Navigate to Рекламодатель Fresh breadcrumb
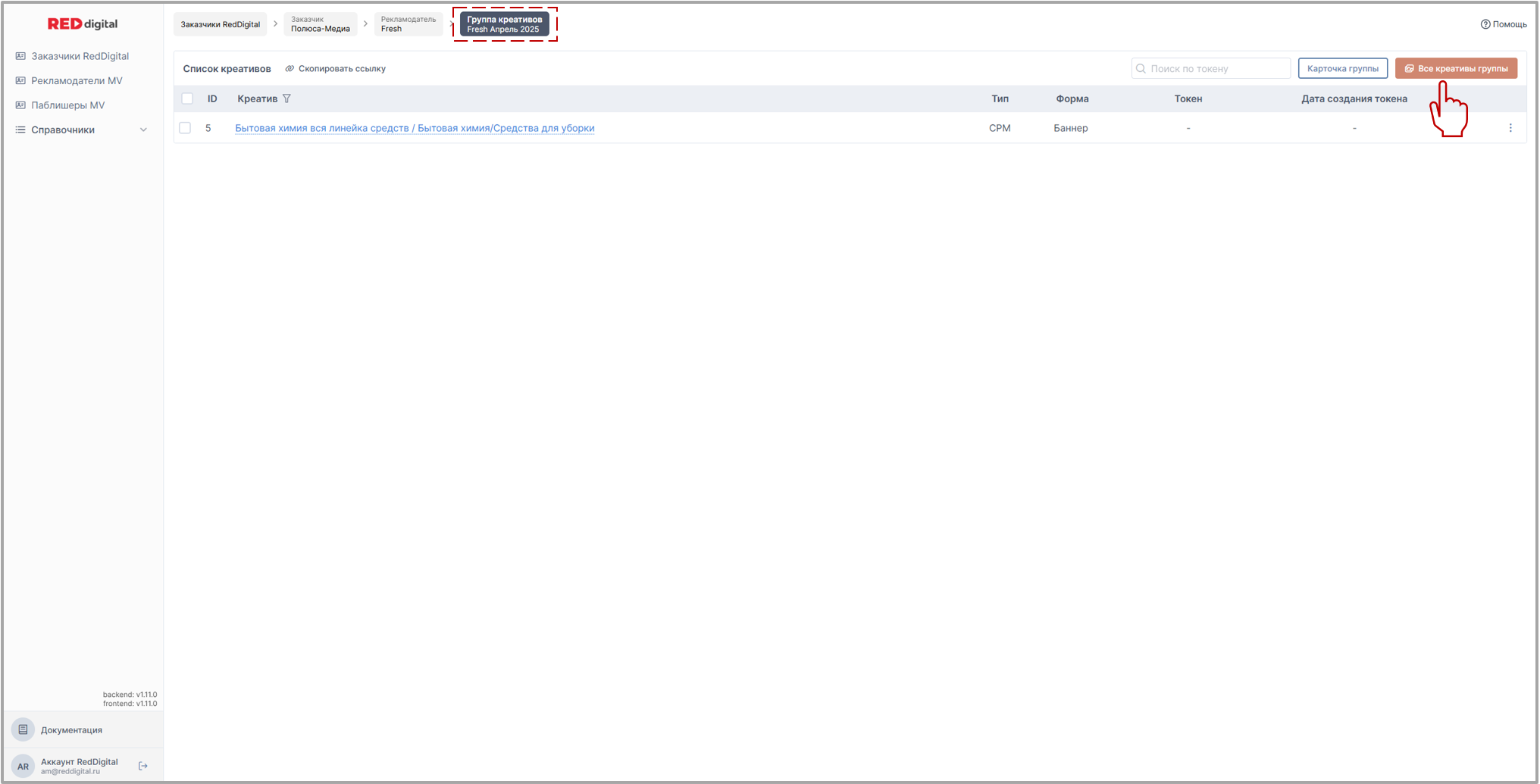The width and height of the screenshot is (1540, 784). [408, 24]
